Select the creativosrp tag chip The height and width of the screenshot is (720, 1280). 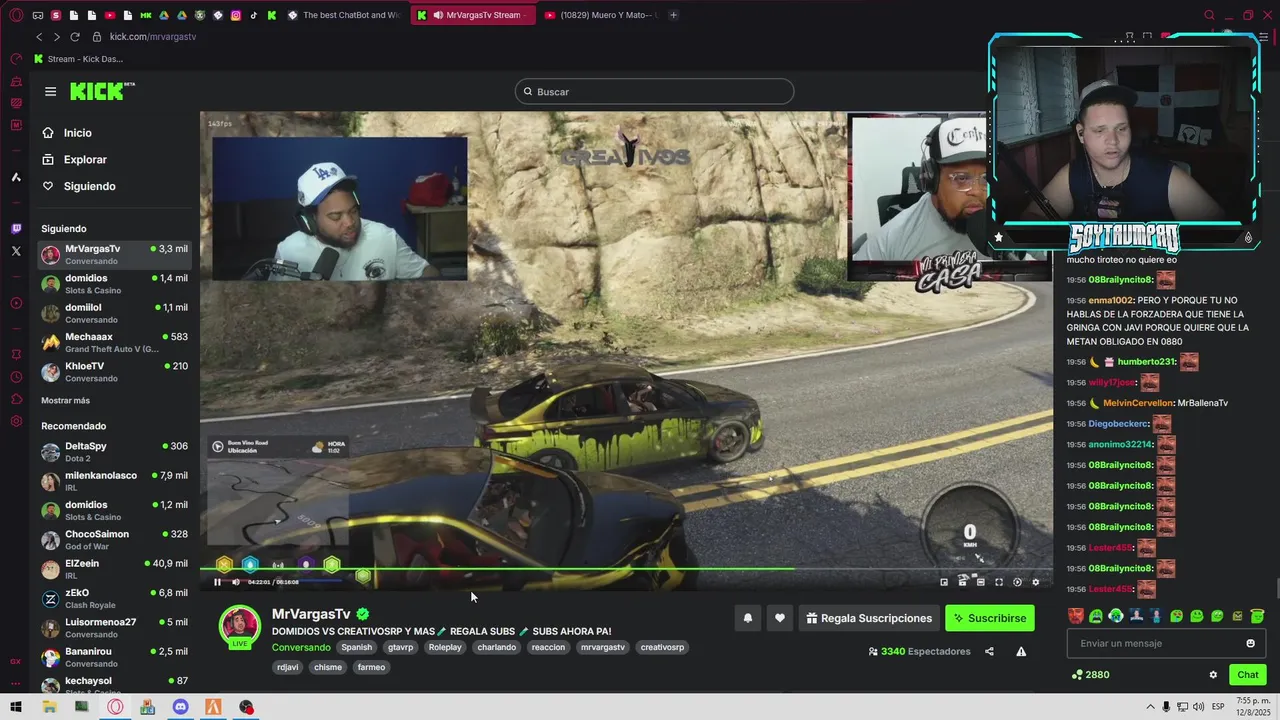tap(662, 647)
